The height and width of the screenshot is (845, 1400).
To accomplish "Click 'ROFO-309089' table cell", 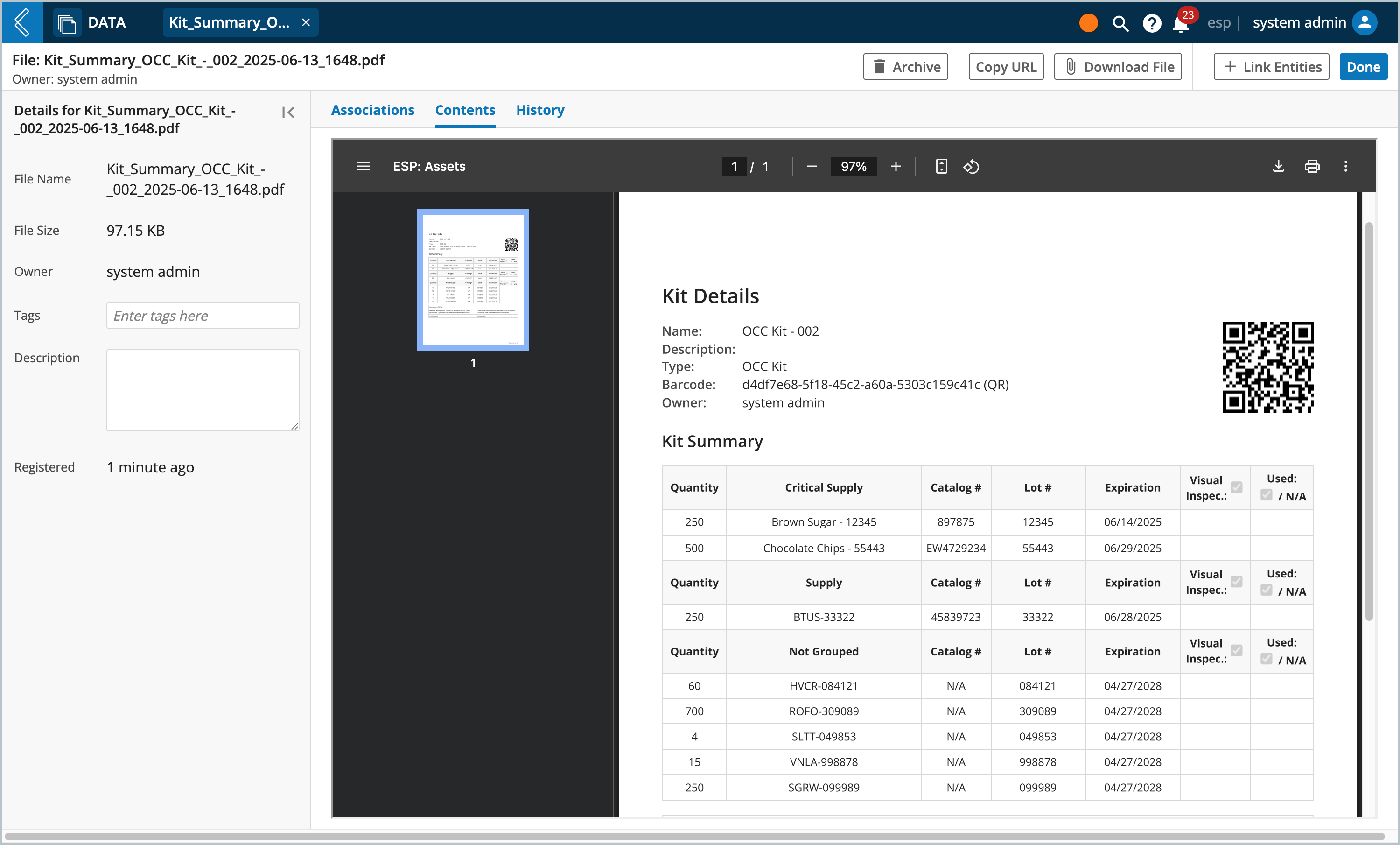I will [824, 711].
